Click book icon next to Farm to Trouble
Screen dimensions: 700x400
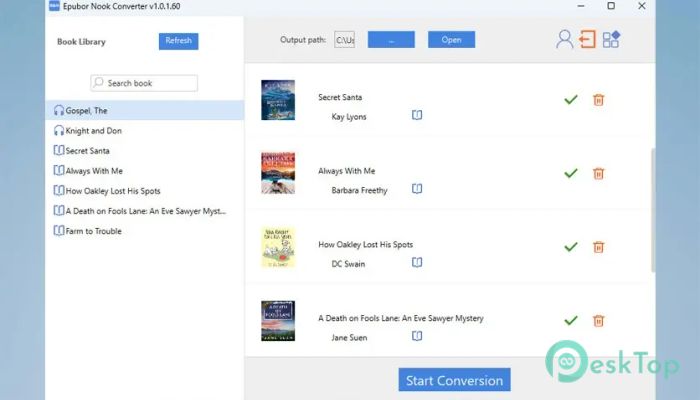[x=58, y=231]
